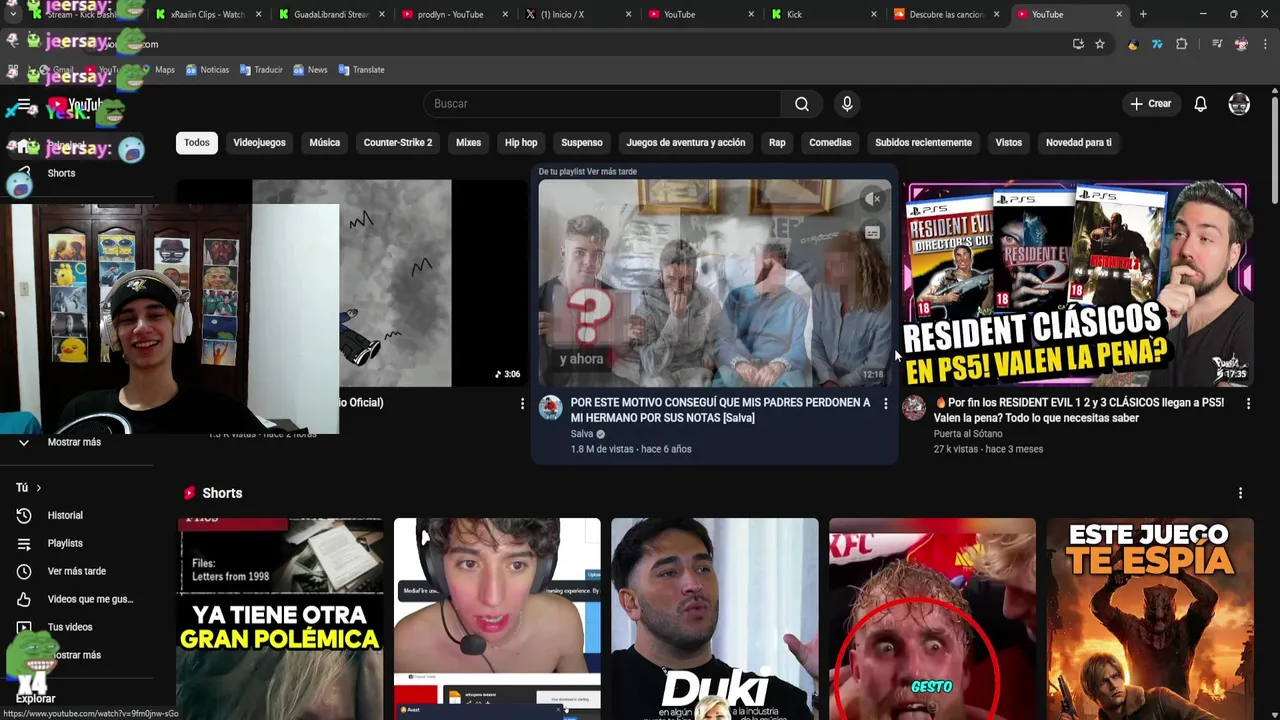Click install app icon in address bar
Screen dimensions: 1280x720
click(x=1078, y=44)
